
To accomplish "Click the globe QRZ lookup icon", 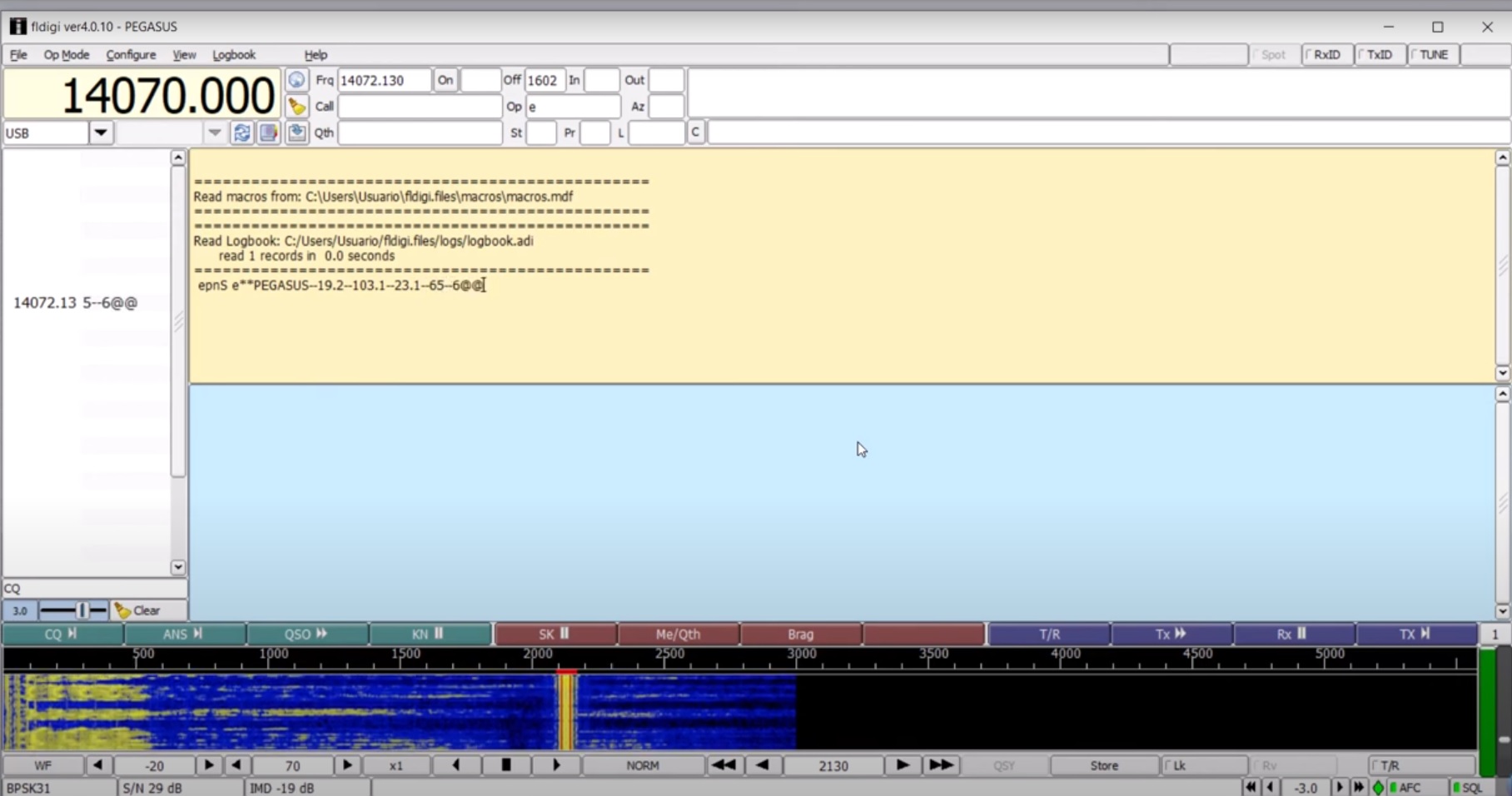I will click(296, 80).
